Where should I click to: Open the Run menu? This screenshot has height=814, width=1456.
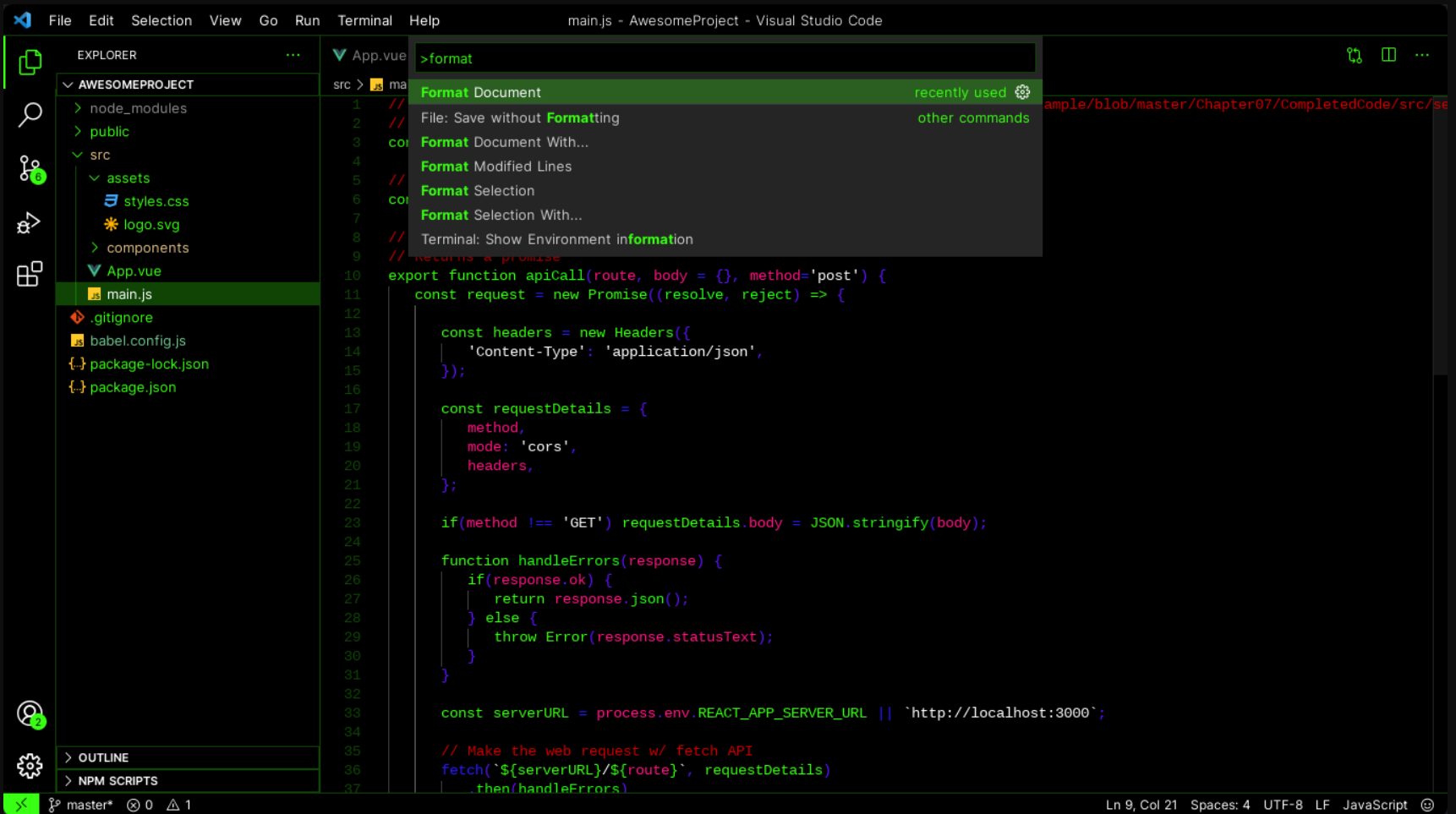[307, 20]
